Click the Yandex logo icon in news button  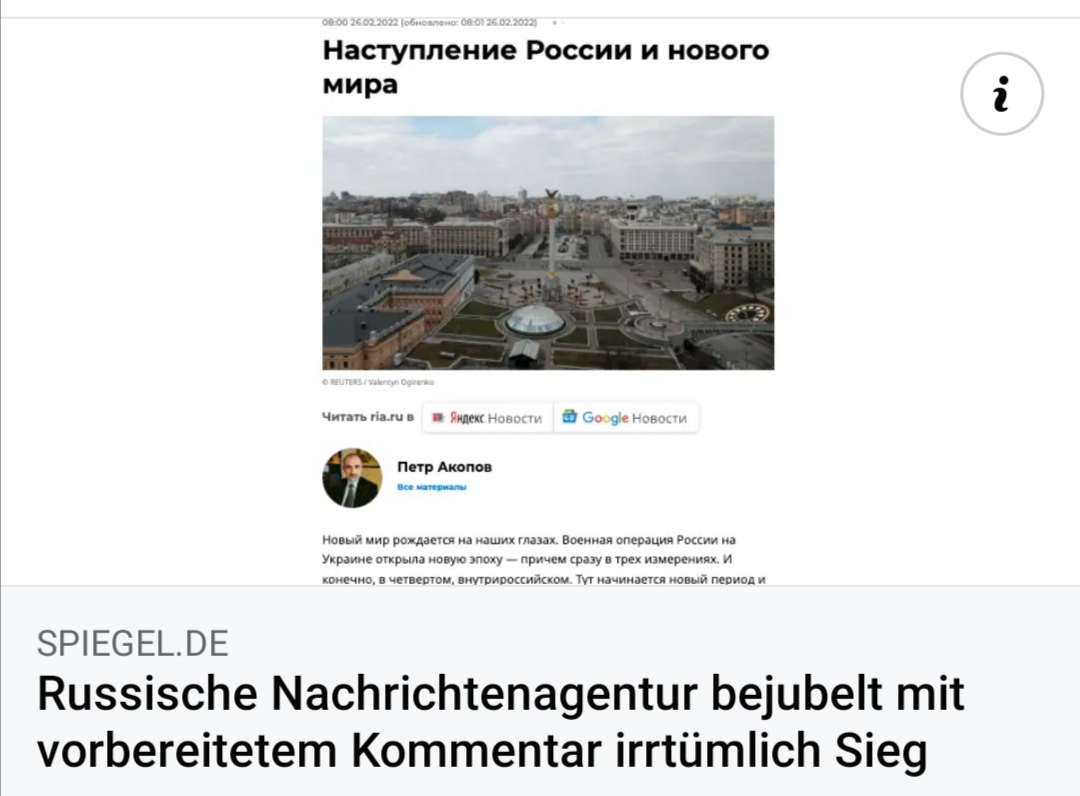437,417
